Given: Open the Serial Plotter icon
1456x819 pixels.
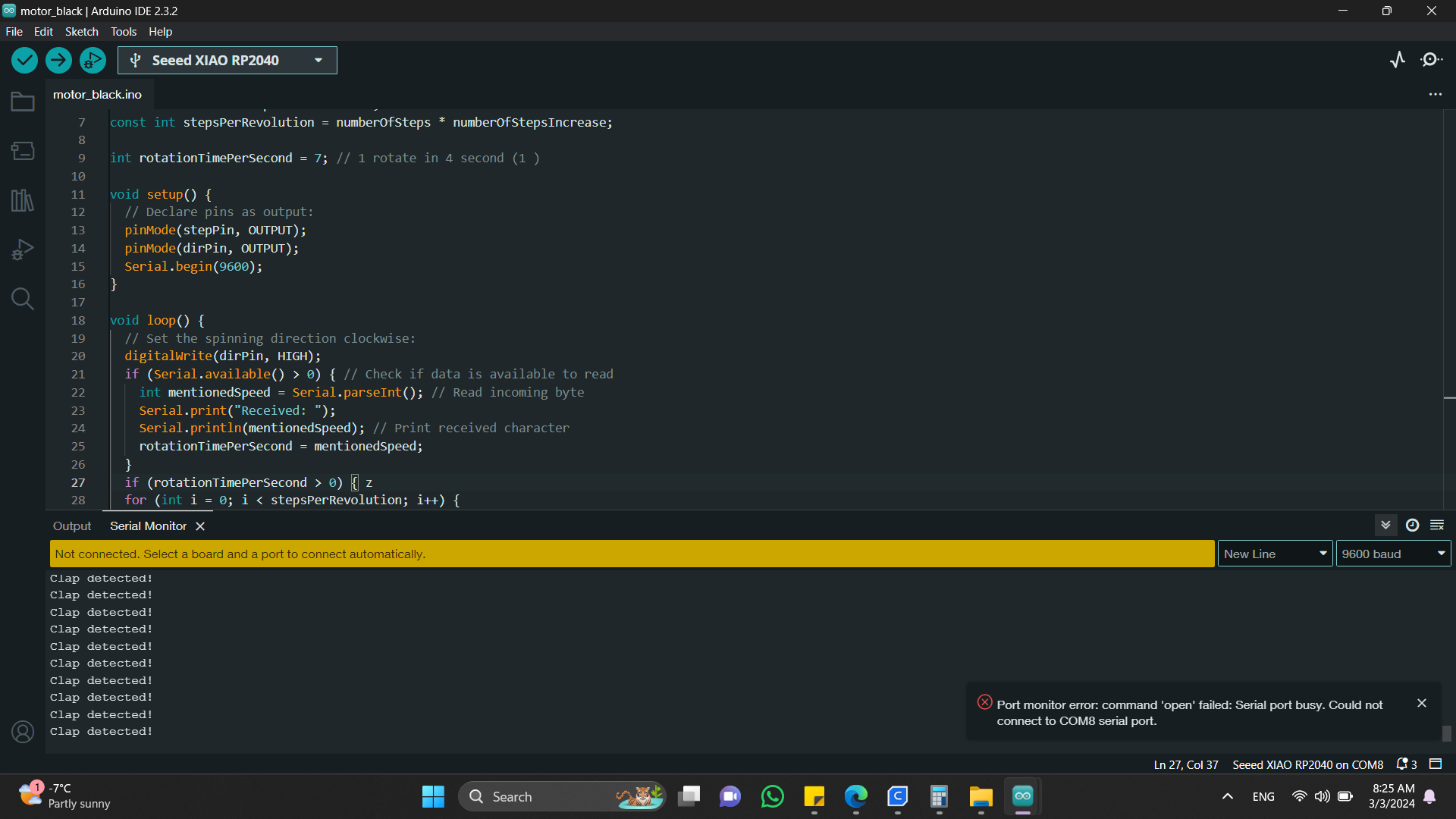Looking at the screenshot, I should click(x=1398, y=60).
